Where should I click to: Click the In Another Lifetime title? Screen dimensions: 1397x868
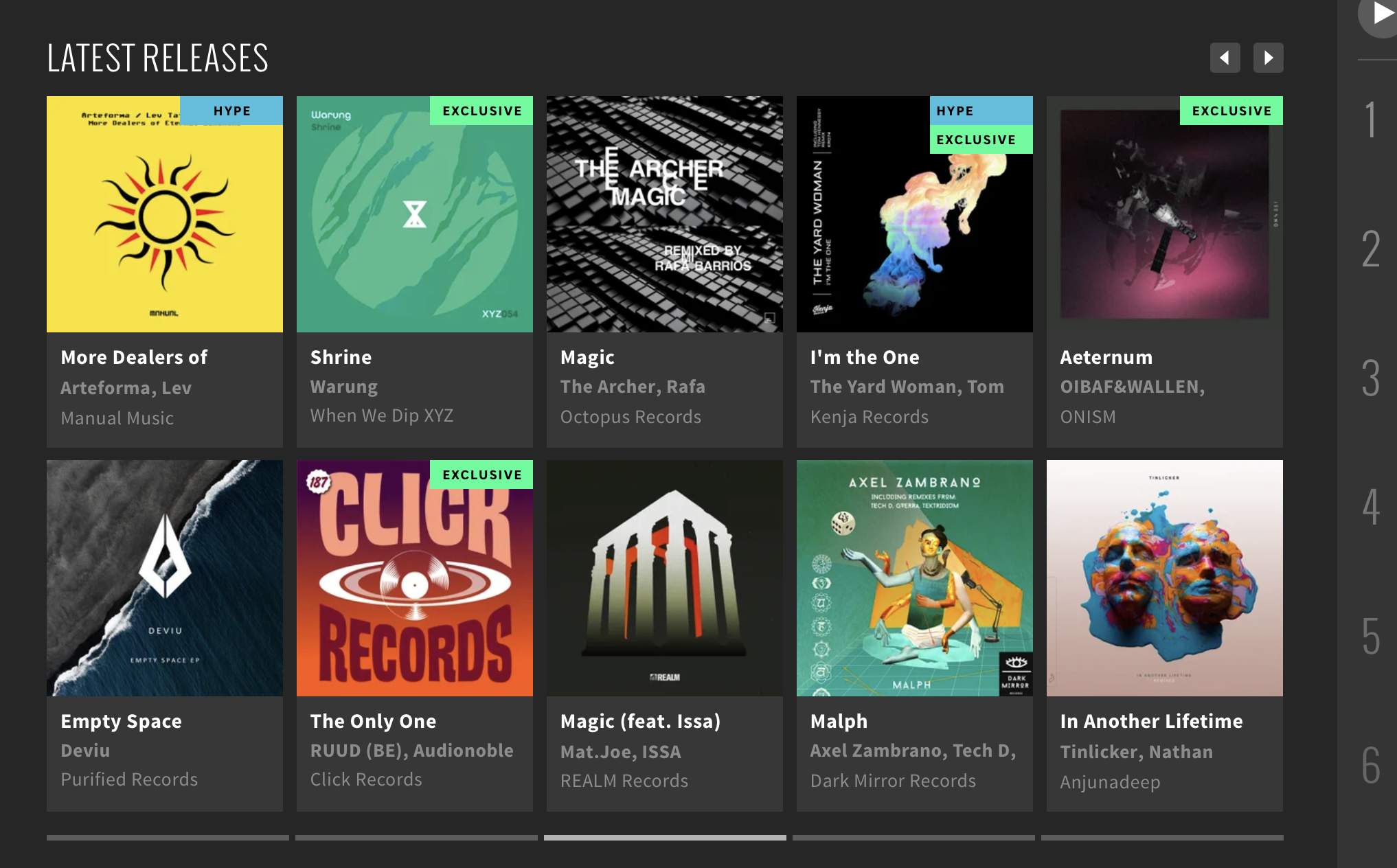coord(1152,721)
